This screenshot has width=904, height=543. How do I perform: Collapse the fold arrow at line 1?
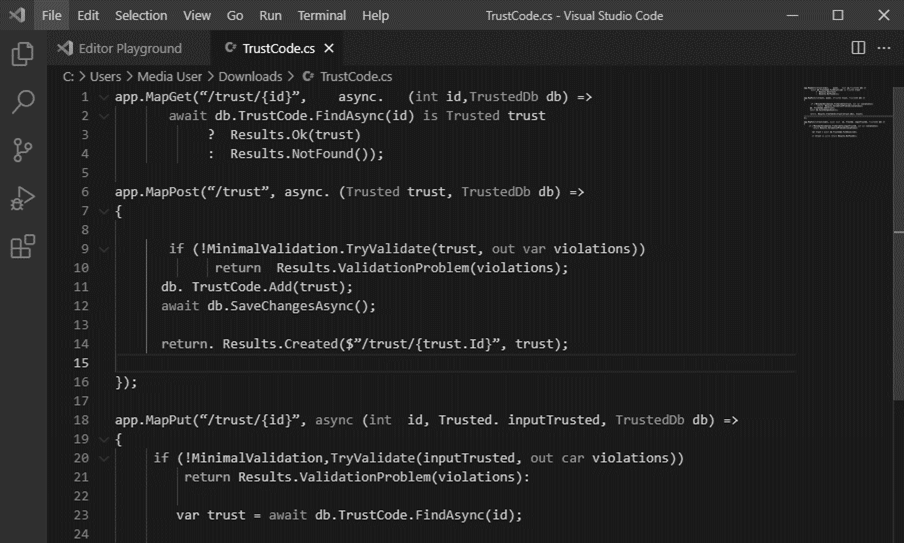click(x=104, y=97)
